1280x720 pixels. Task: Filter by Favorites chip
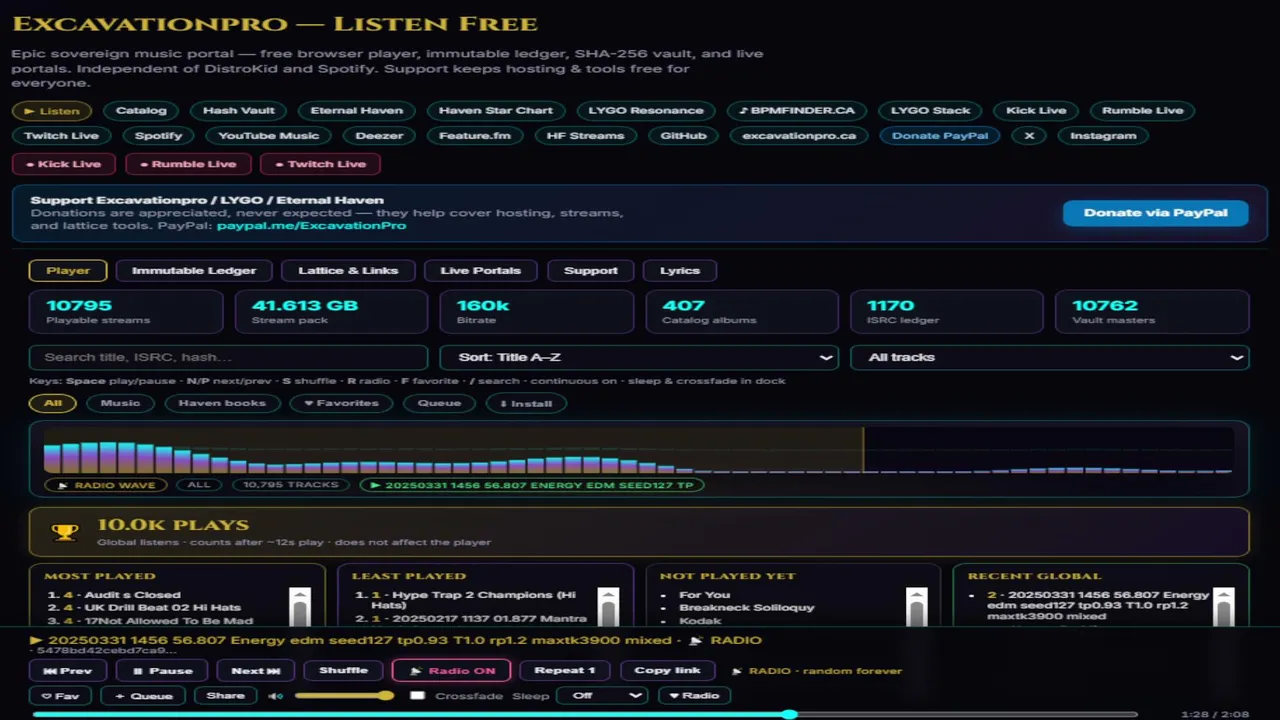point(341,403)
